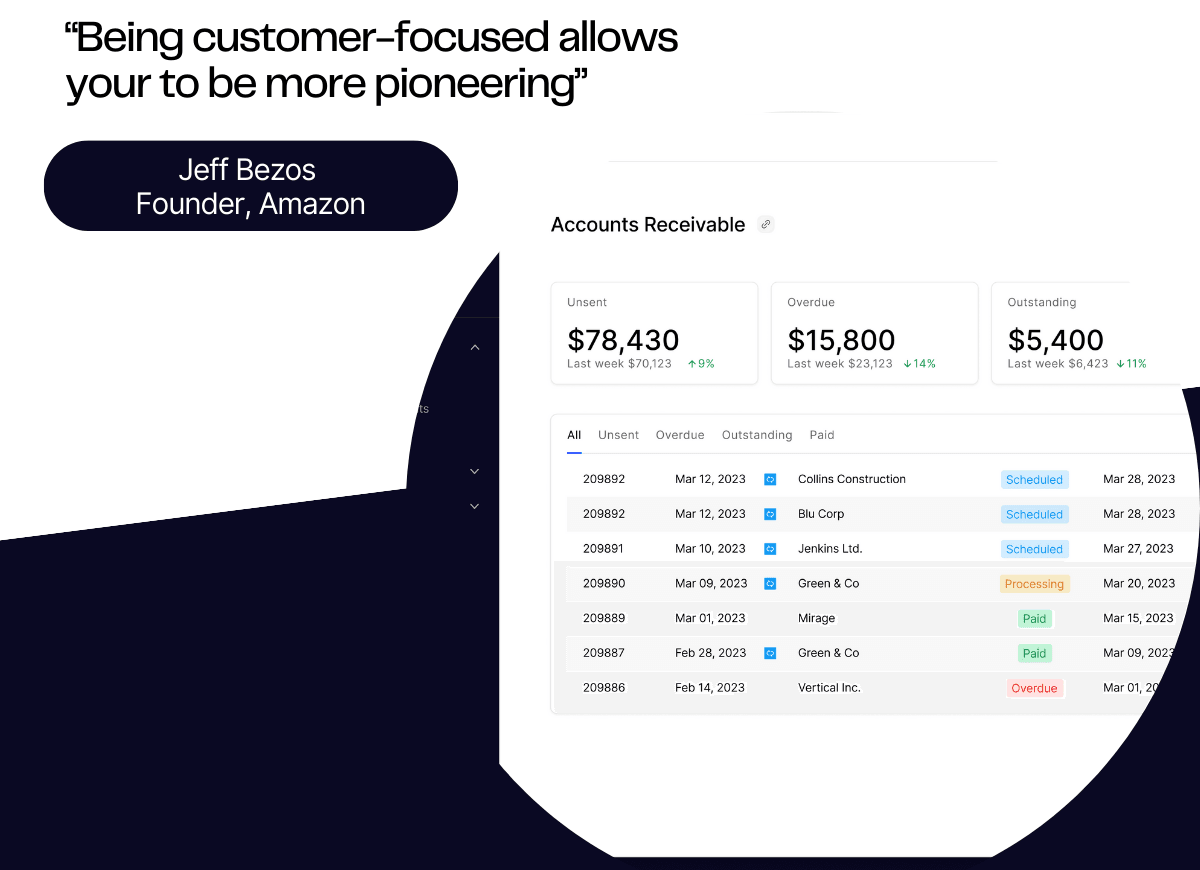
Task: Click the Overdue badge for Vertical Inc.
Action: coord(1034,688)
